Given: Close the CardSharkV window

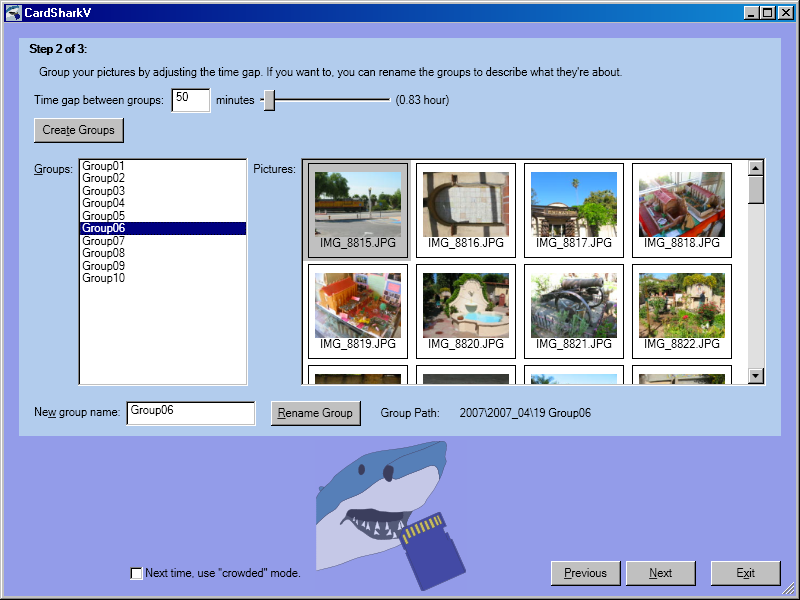Looking at the screenshot, I should click(786, 13).
